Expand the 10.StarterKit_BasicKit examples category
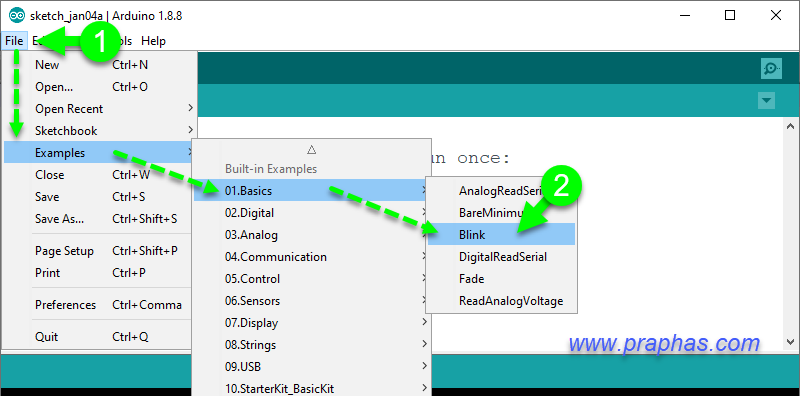The width and height of the screenshot is (800, 396). (311, 388)
